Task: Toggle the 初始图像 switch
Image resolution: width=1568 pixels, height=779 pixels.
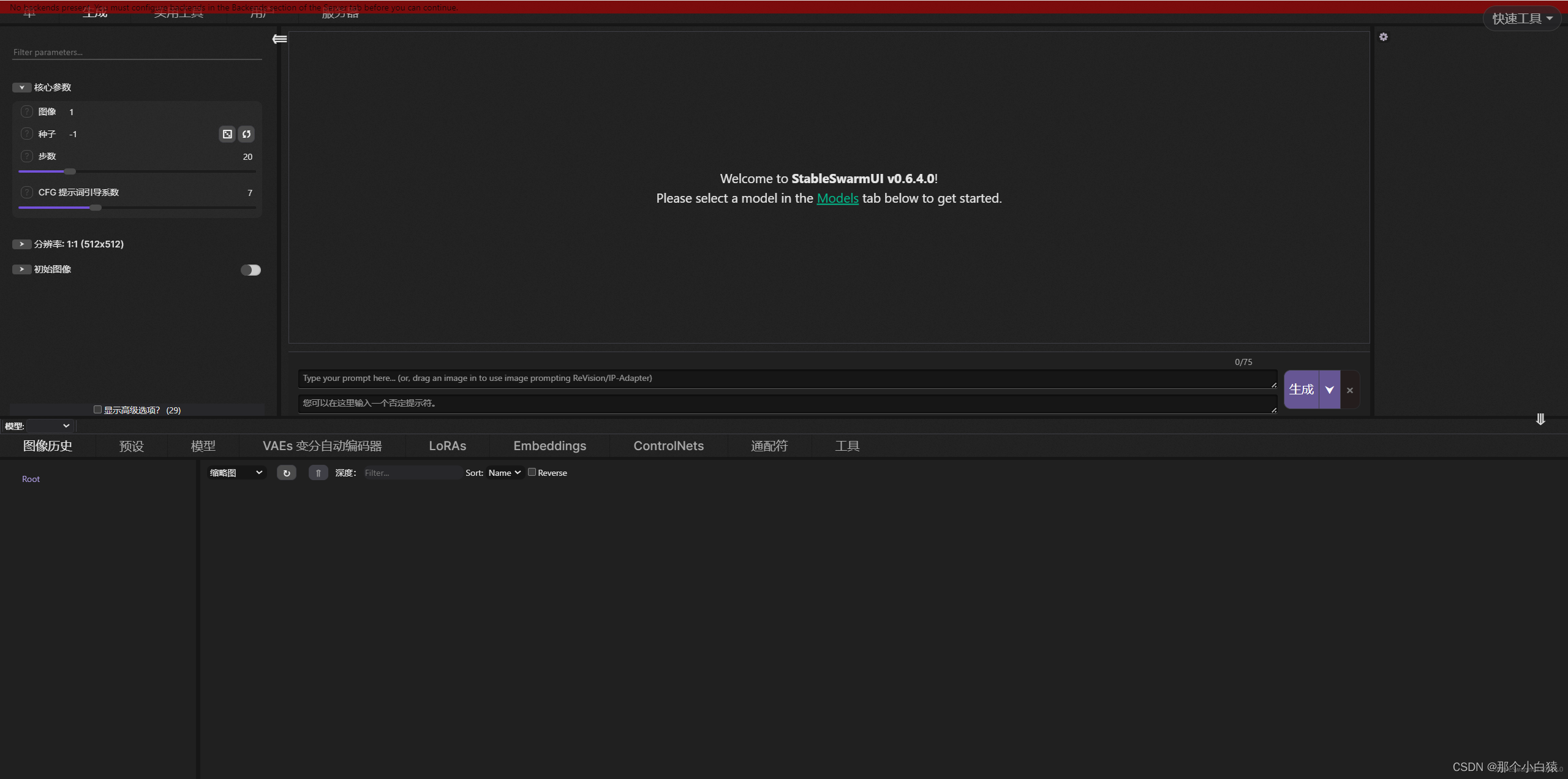Action: click(x=251, y=270)
